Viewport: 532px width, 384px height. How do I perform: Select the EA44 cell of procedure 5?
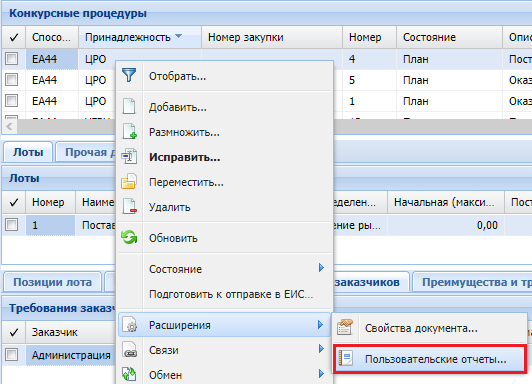[52, 80]
